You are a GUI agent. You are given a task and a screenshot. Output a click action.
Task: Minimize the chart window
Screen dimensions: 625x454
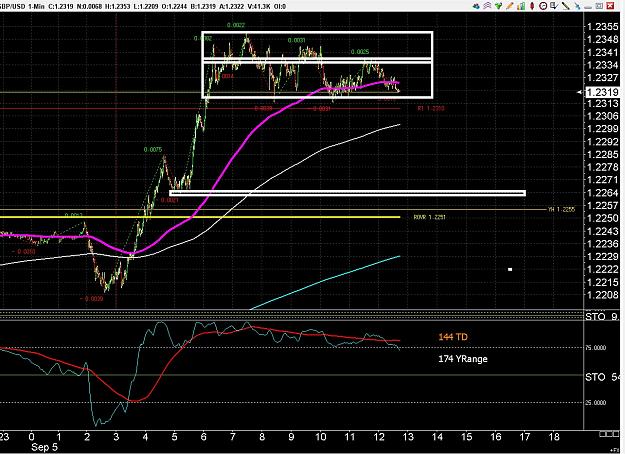(x=588, y=6)
